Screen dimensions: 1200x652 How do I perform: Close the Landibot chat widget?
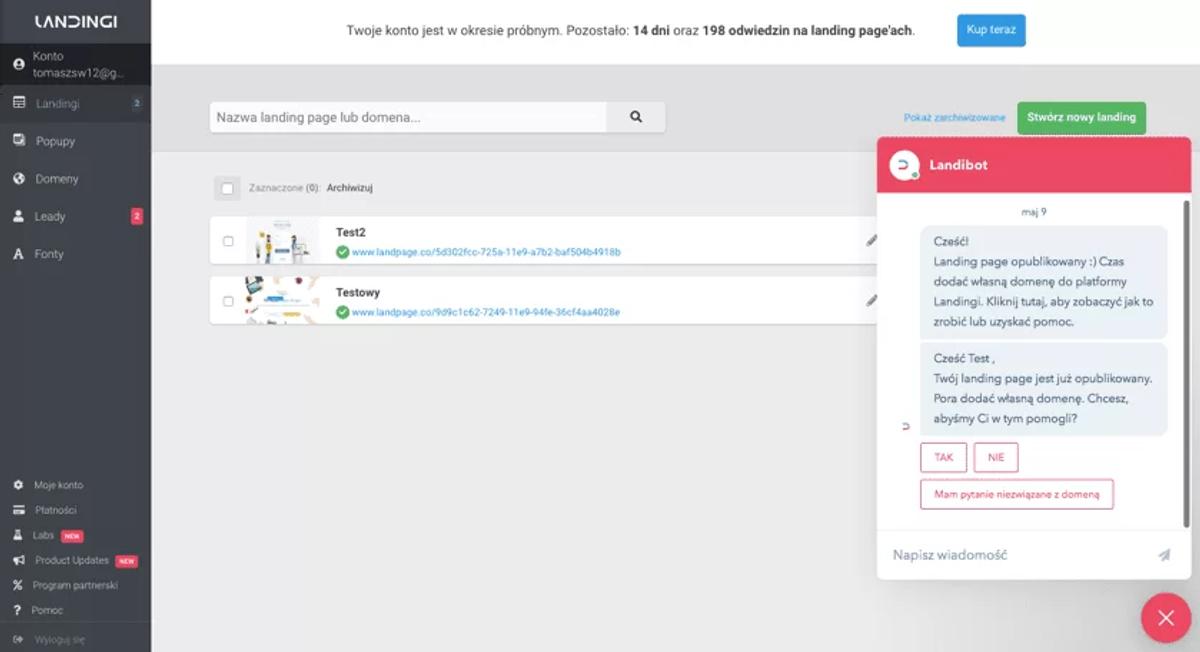pos(1166,619)
